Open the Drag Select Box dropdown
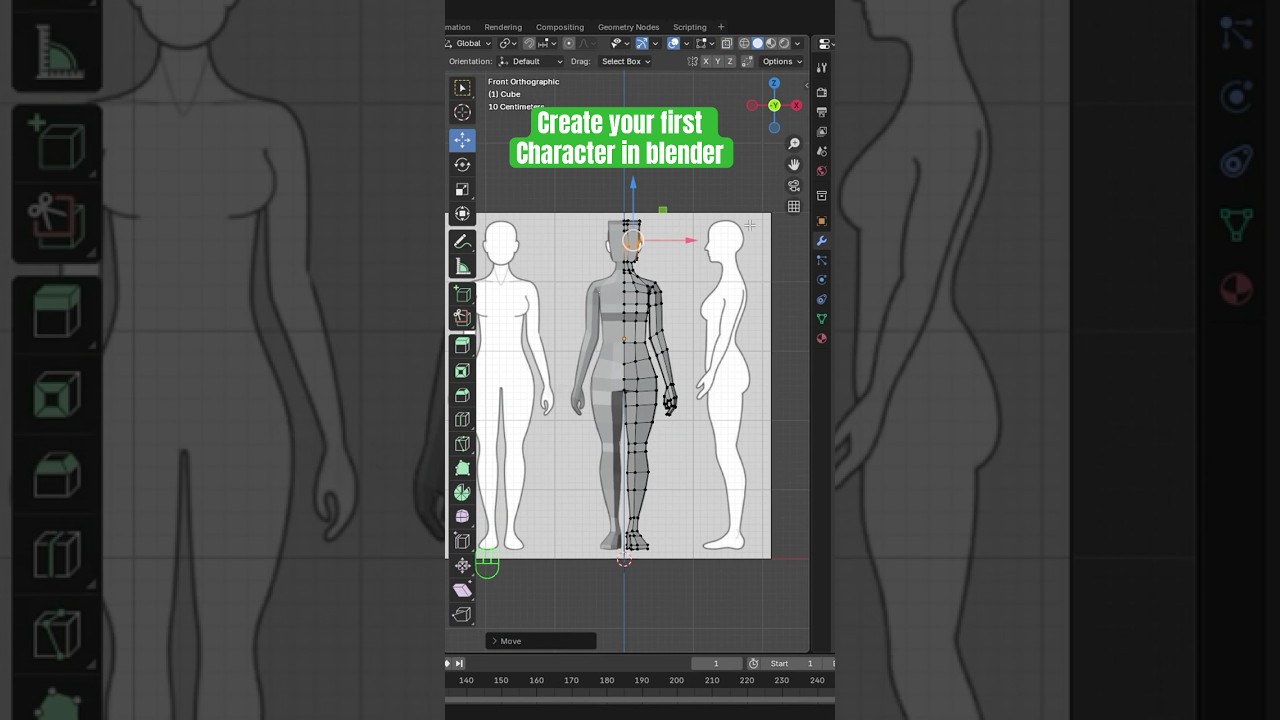The image size is (1280, 720). point(625,61)
